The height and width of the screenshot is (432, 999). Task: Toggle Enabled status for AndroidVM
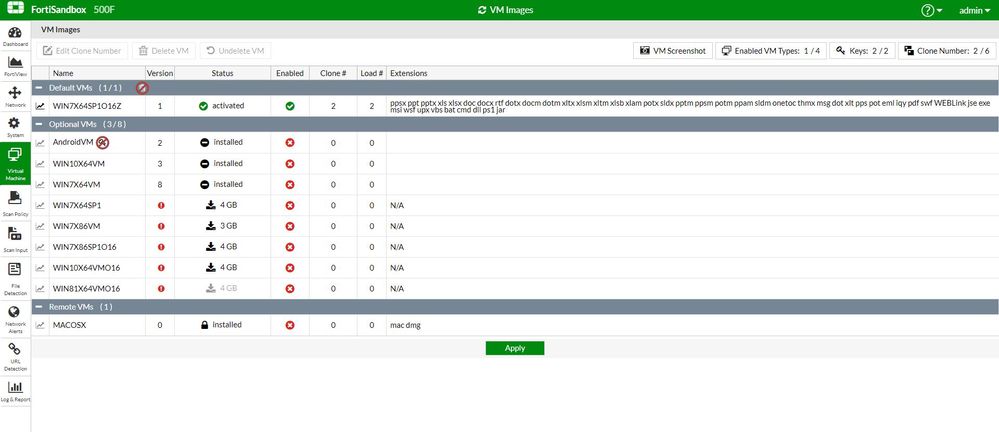[290, 143]
